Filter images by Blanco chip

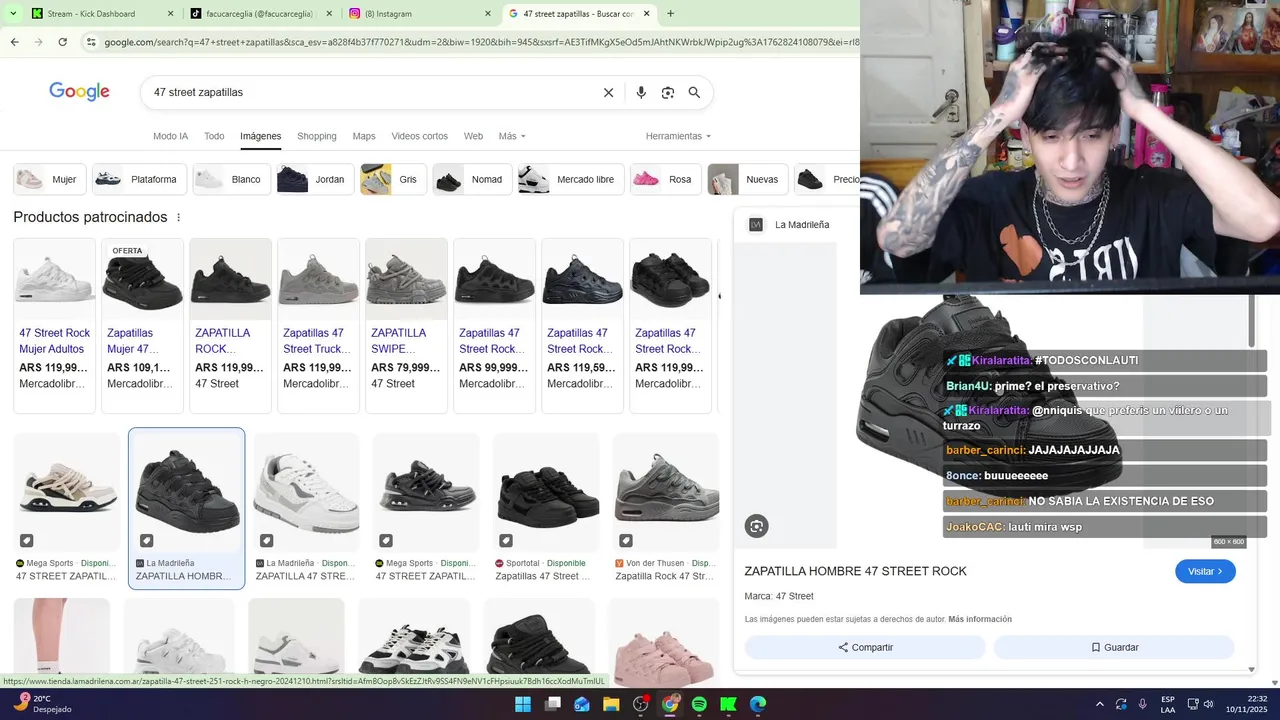[x=230, y=180]
